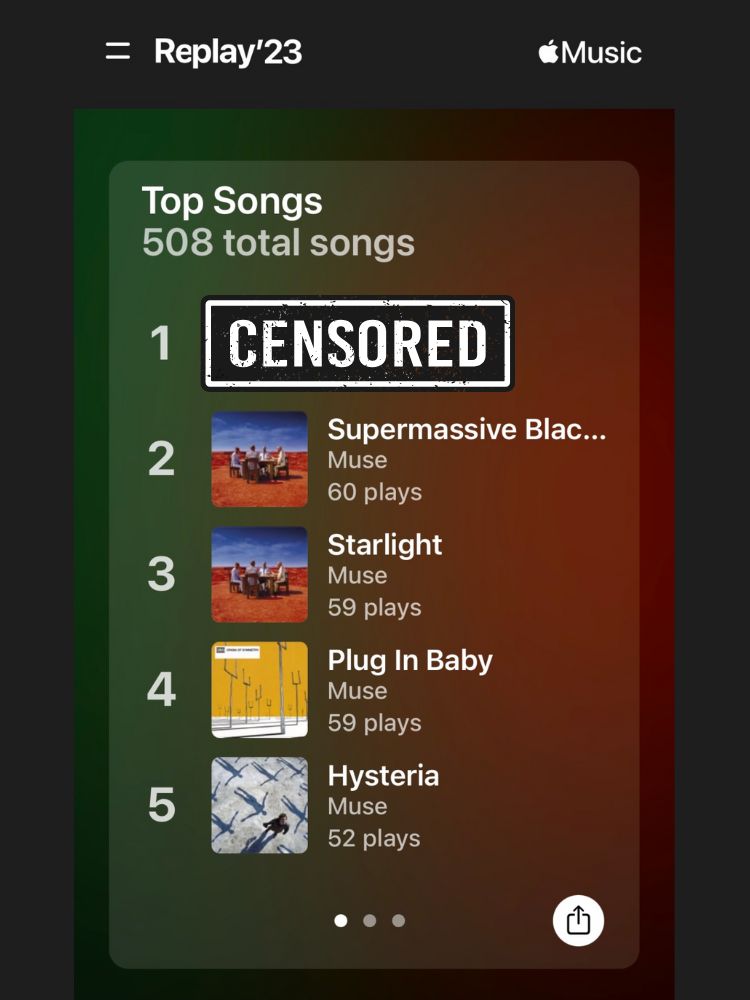
Task: Select the 508 total songs text
Action: point(278,243)
